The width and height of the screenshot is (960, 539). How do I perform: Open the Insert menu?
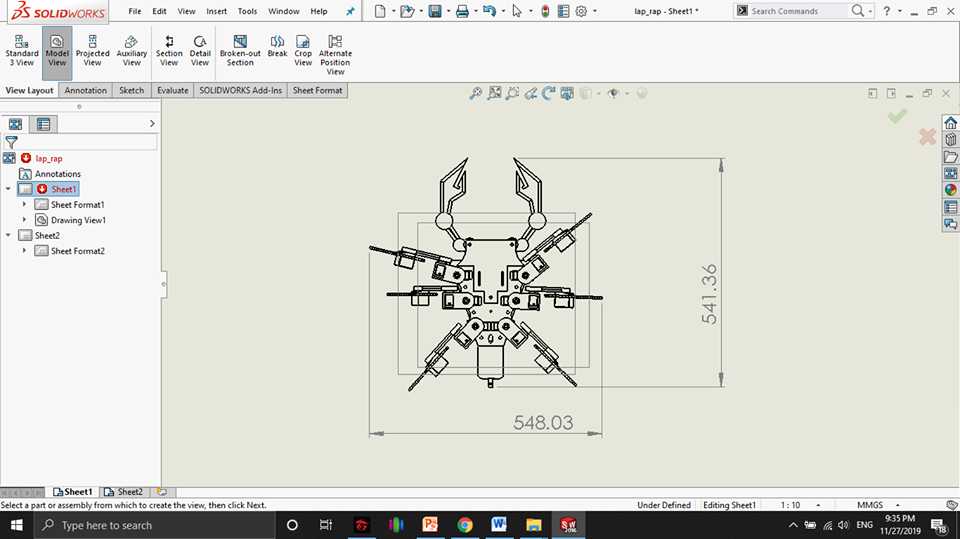[x=216, y=11]
